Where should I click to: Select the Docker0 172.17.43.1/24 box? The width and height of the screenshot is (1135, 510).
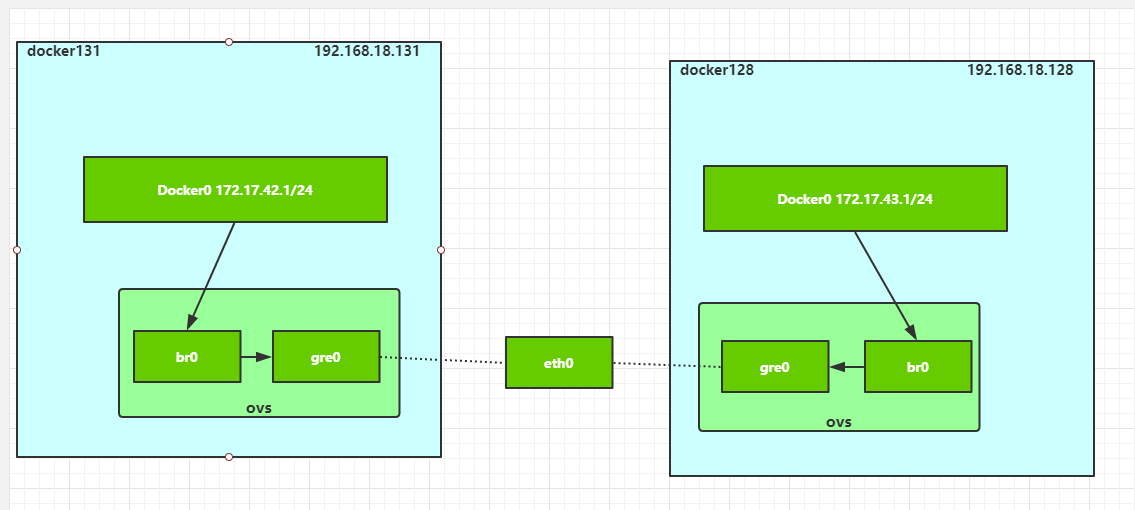pyautogui.click(x=855, y=199)
